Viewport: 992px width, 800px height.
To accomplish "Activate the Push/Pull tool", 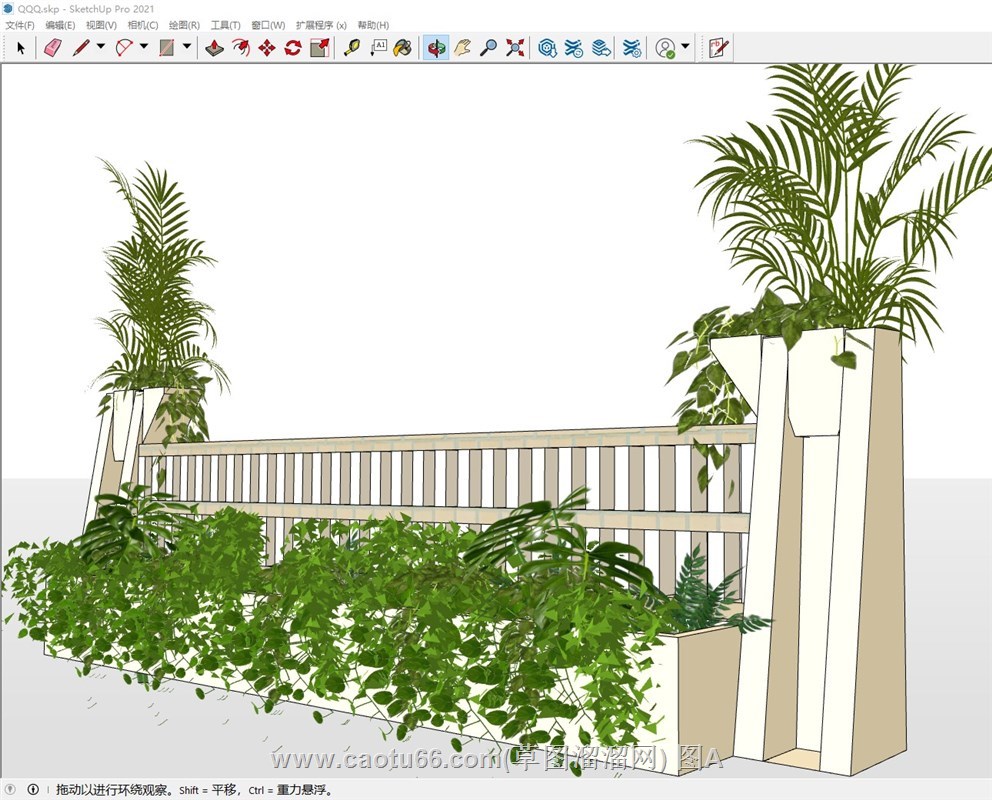I will pyautogui.click(x=215, y=47).
